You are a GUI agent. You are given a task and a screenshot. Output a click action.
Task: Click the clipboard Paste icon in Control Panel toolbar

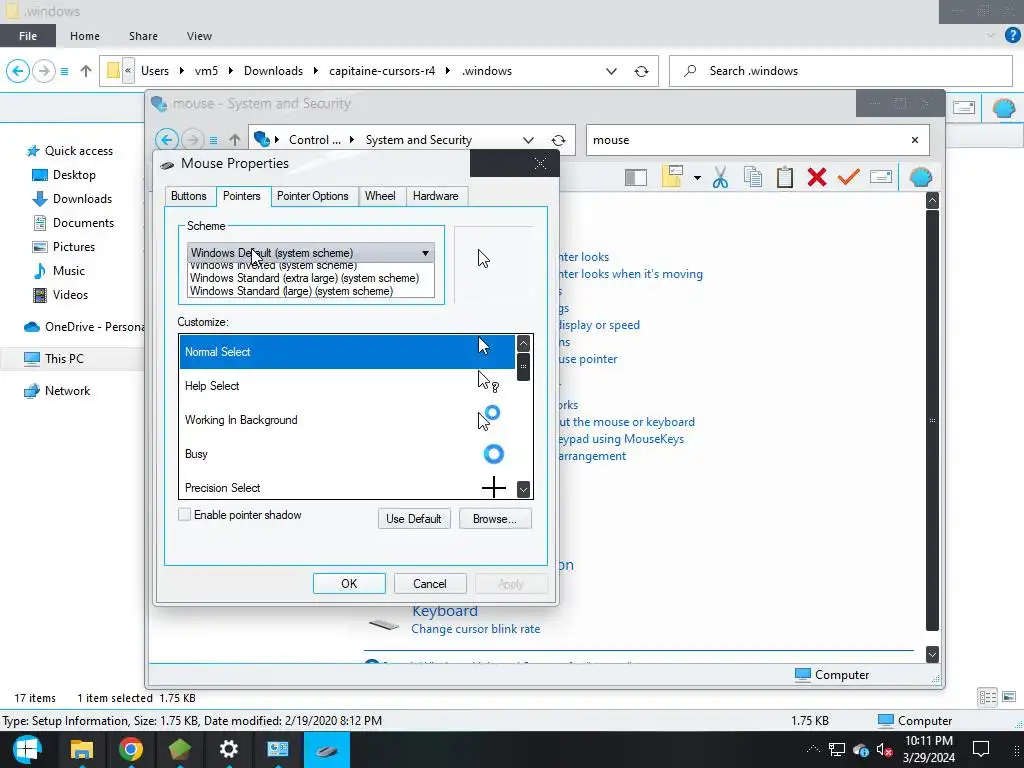785,177
